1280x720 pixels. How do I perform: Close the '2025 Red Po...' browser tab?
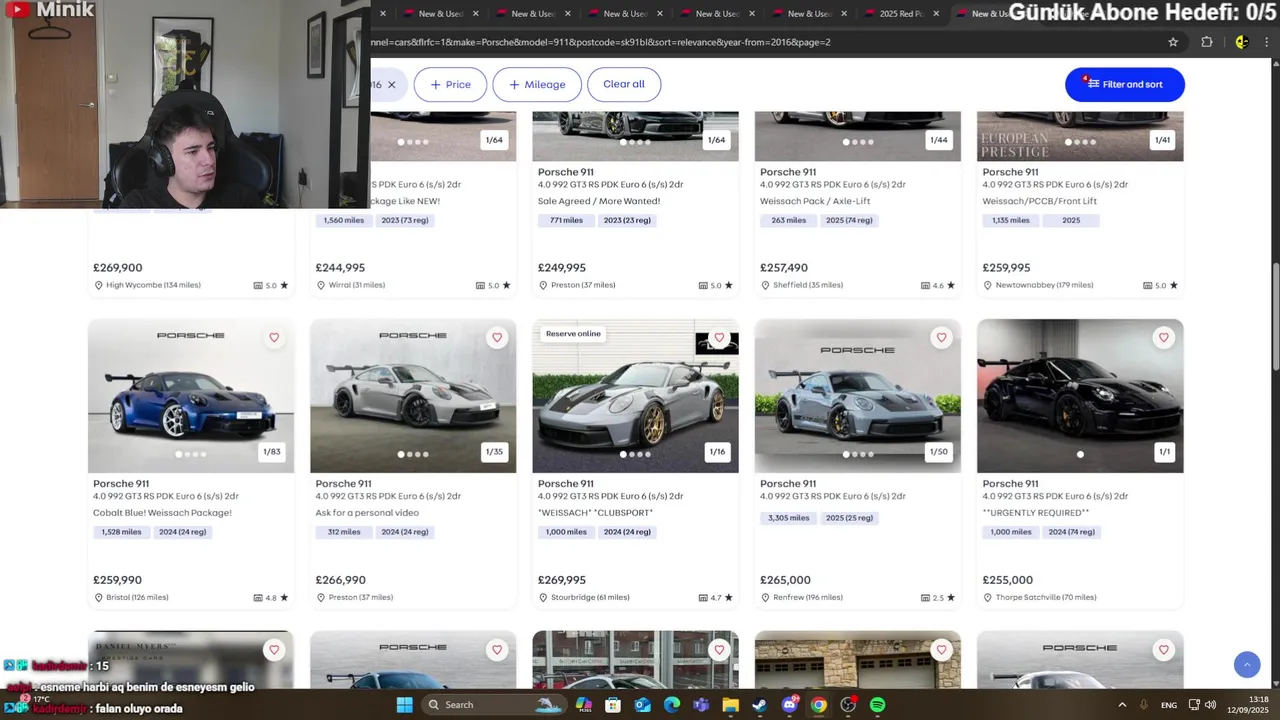click(x=937, y=14)
